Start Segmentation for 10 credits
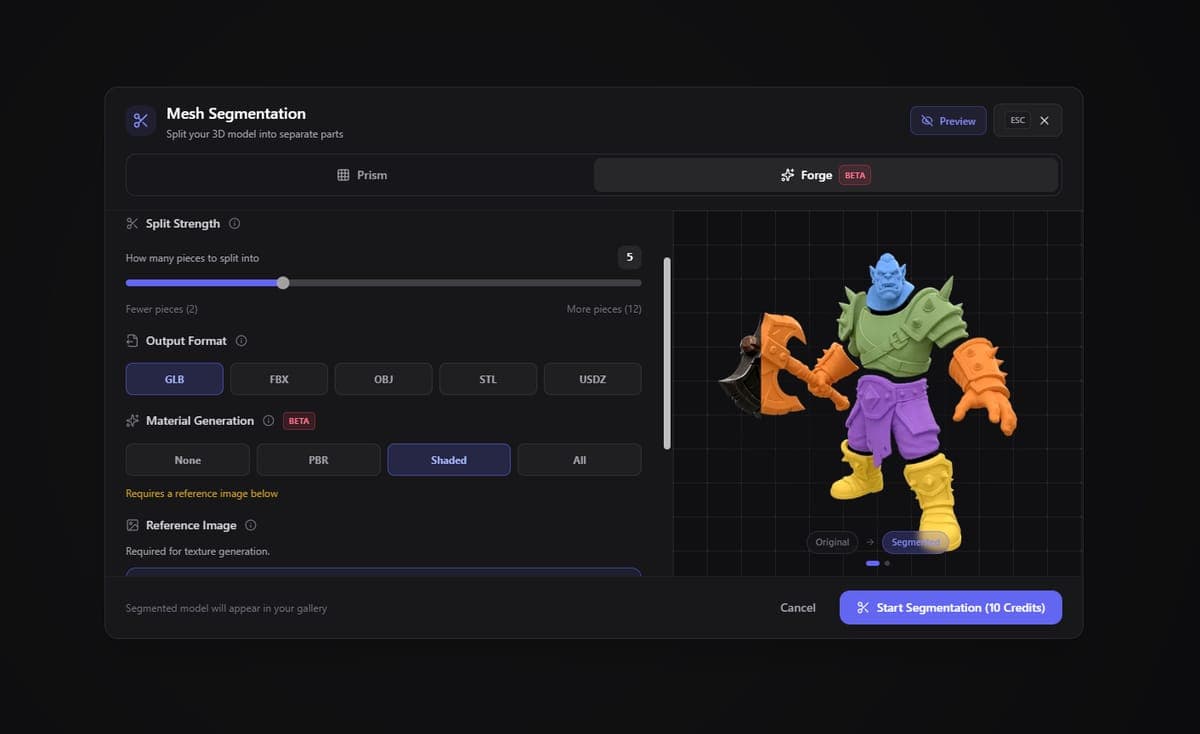This screenshot has height=734, width=1200. tap(951, 608)
